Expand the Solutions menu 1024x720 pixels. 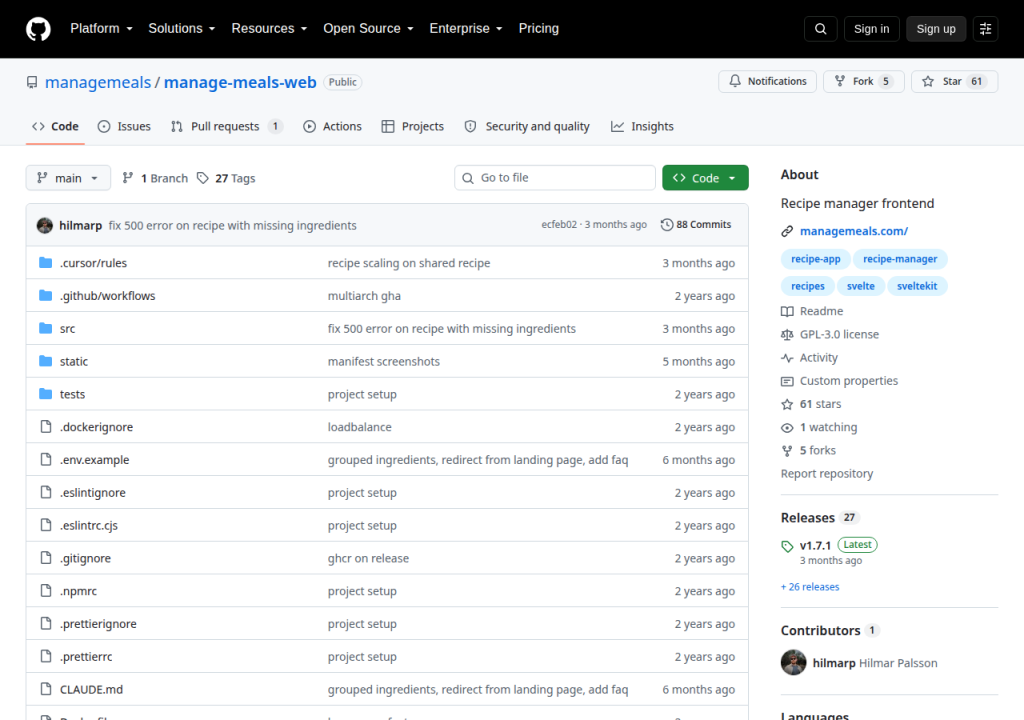pos(182,29)
